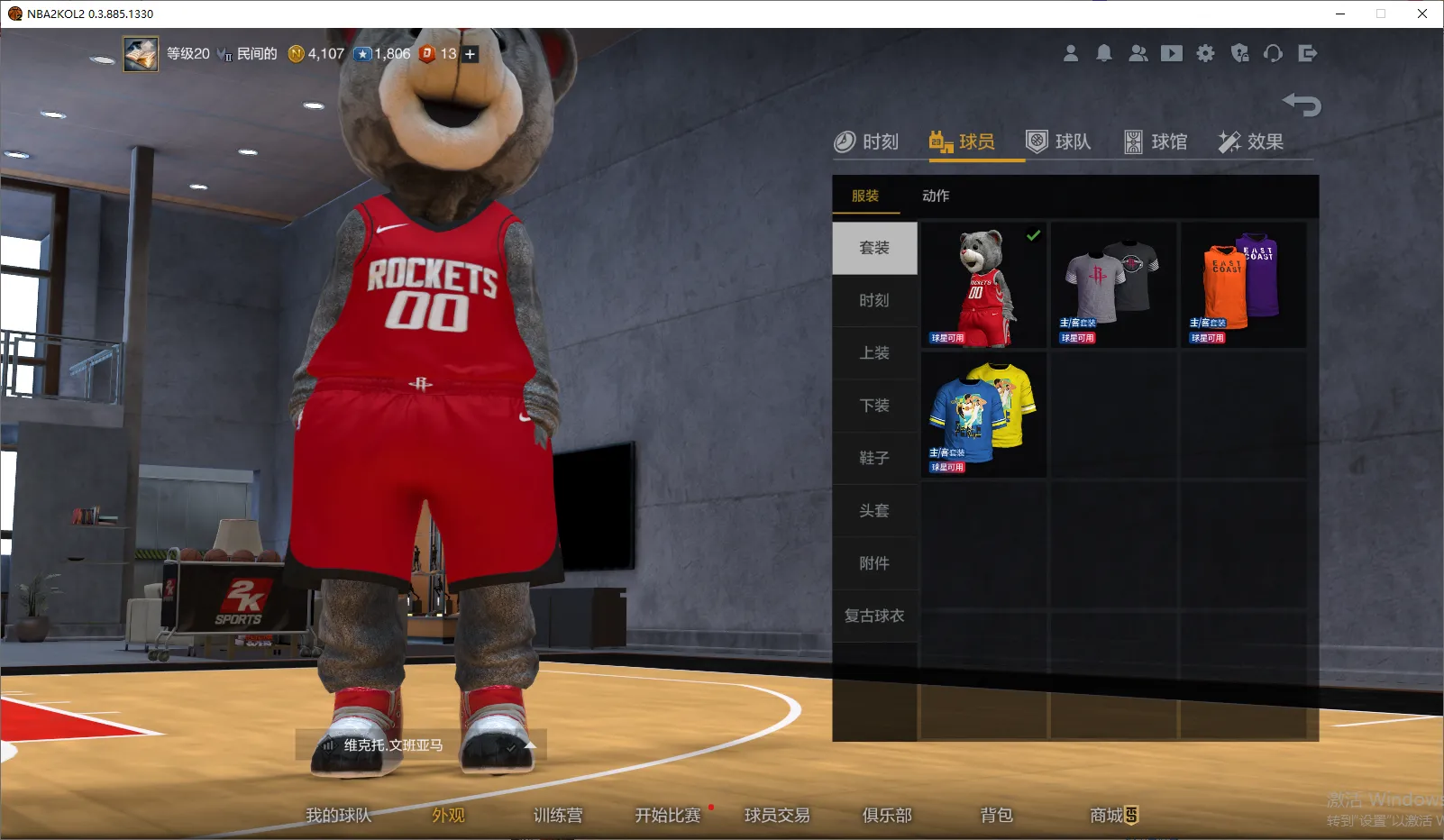Image resolution: width=1444 pixels, height=840 pixels.
Task: Select the 附件 category
Action: pyautogui.click(x=874, y=563)
